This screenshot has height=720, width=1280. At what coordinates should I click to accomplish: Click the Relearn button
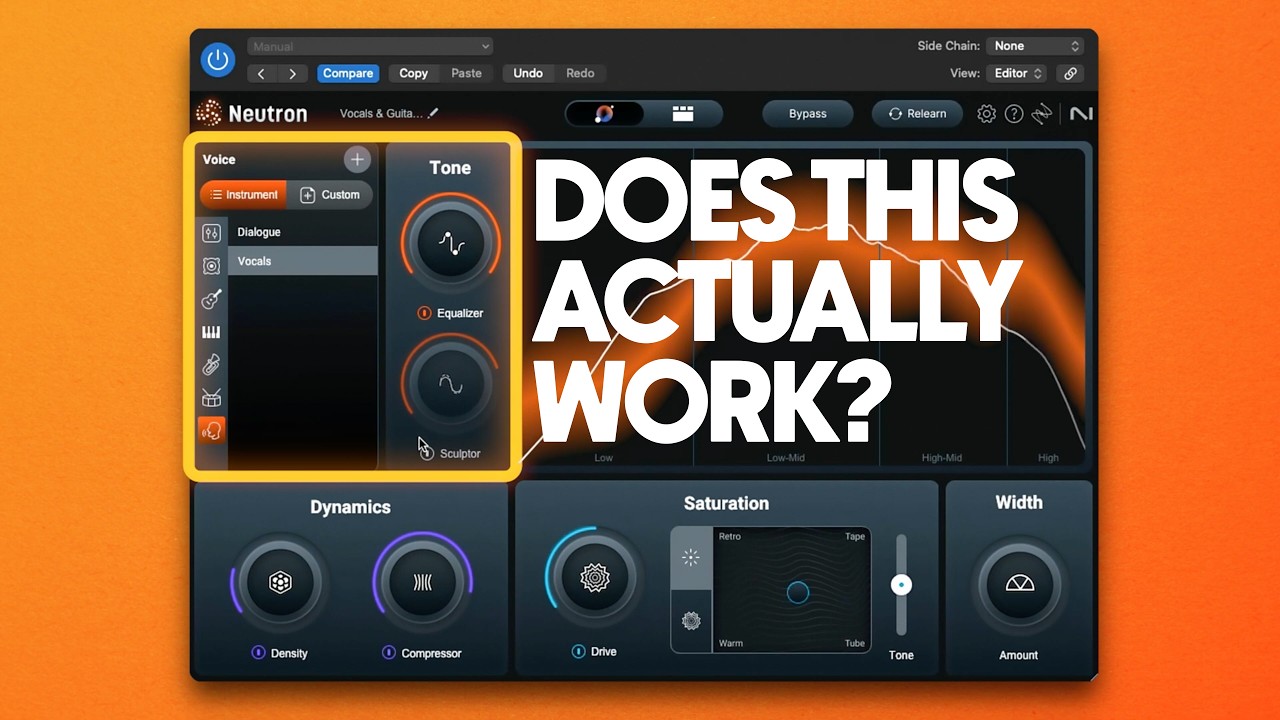917,114
